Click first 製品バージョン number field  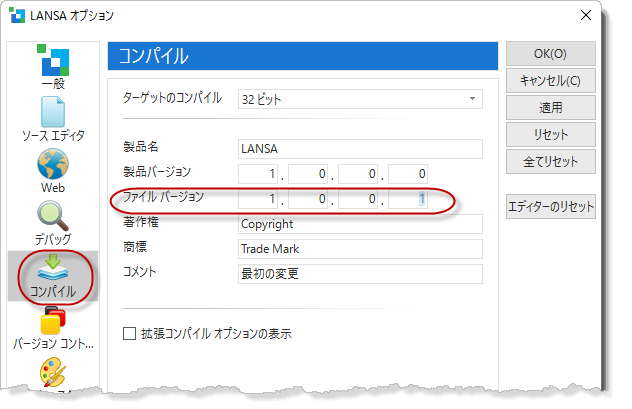pyautogui.click(x=258, y=174)
